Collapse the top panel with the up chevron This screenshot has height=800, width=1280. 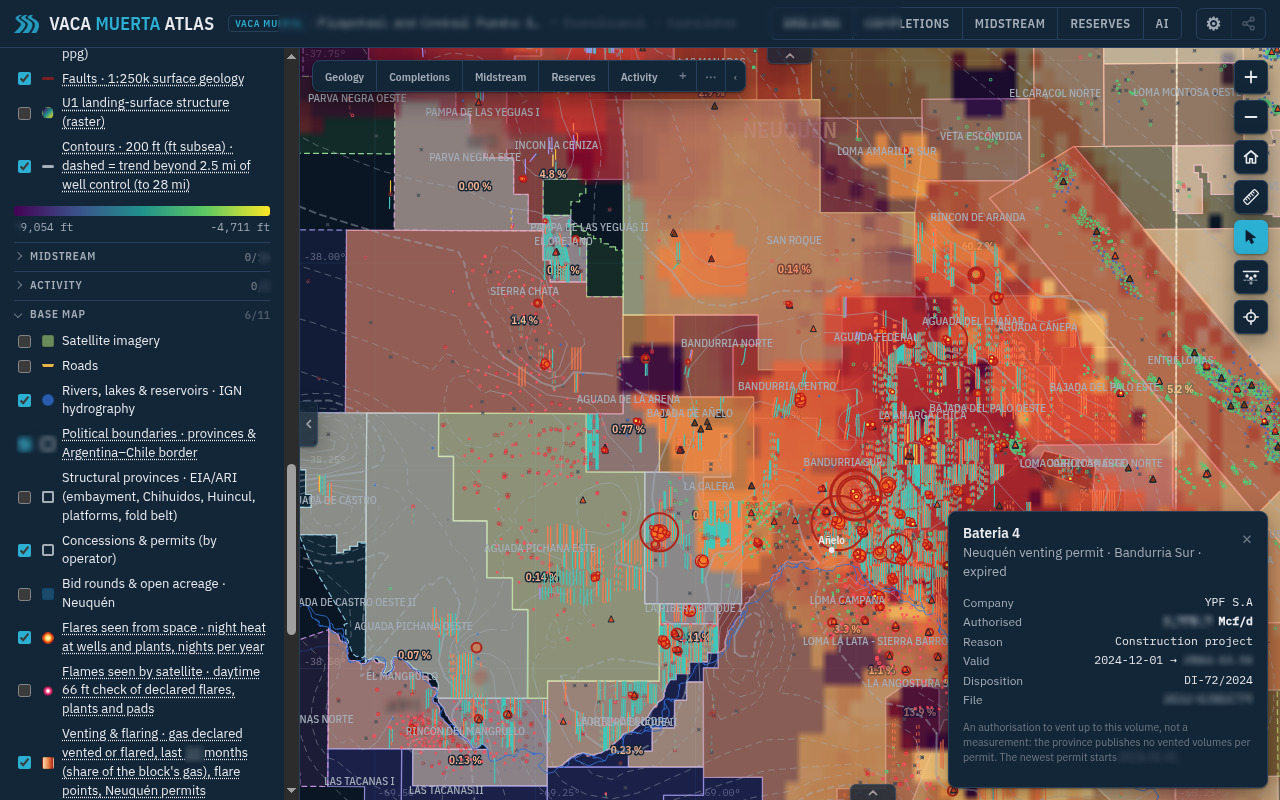point(789,56)
